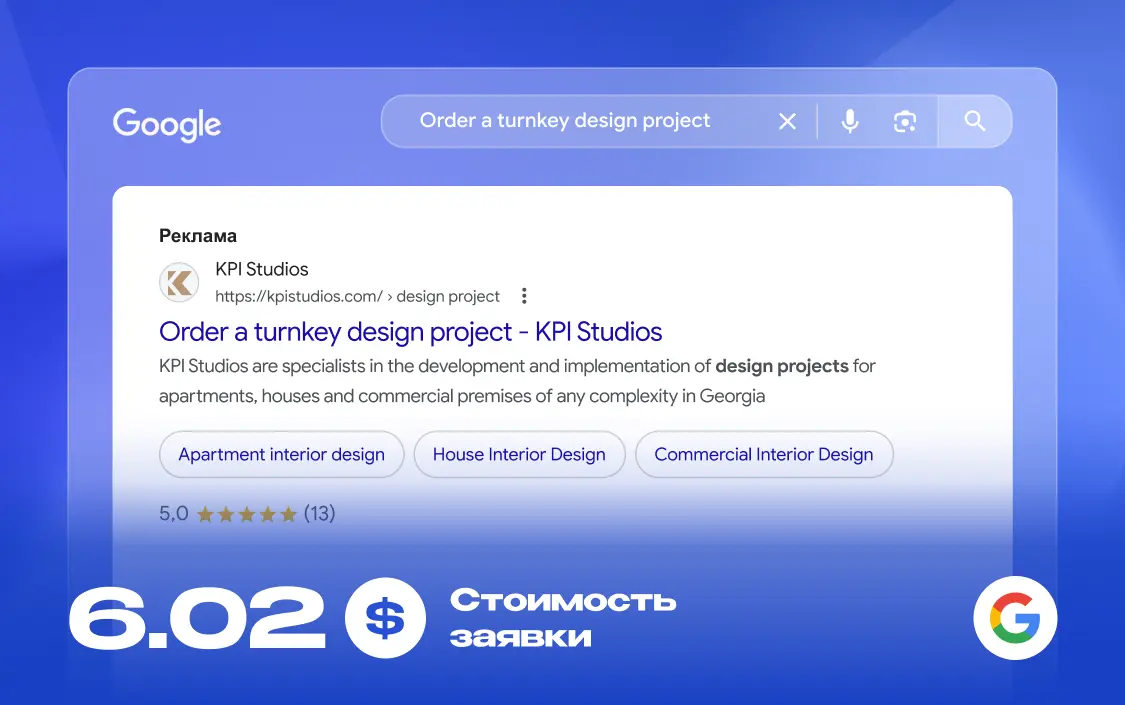The height and width of the screenshot is (705, 1125).
Task: Click the microphone icon for voice search
Action: (x=849, y=120)
